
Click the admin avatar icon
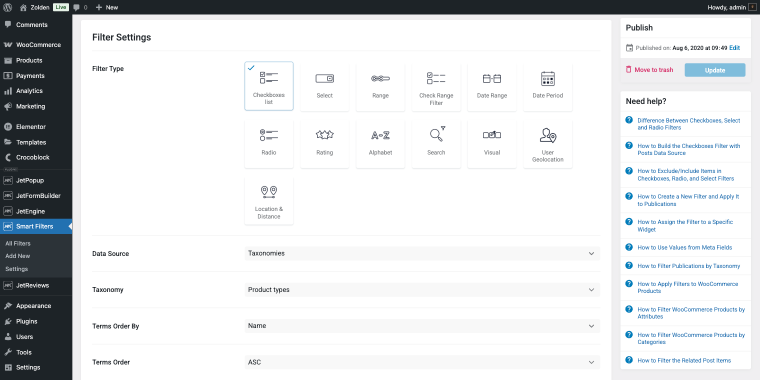click(x=752, y=7)
